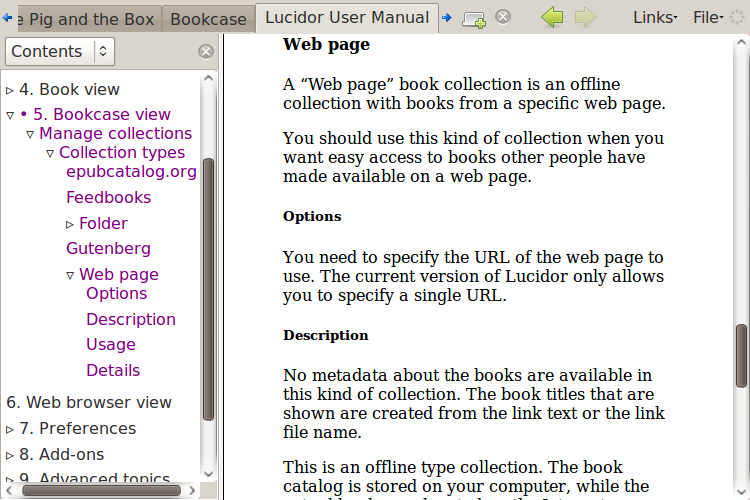Jump to the Options subsection entry

point(117,294)
